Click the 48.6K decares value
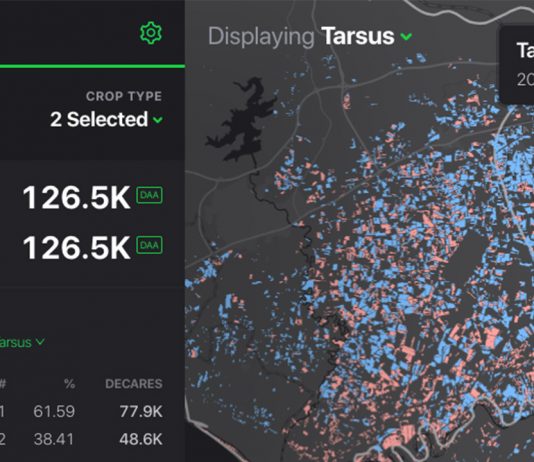This screenshot has width=534, height=462. pos(141,439)
